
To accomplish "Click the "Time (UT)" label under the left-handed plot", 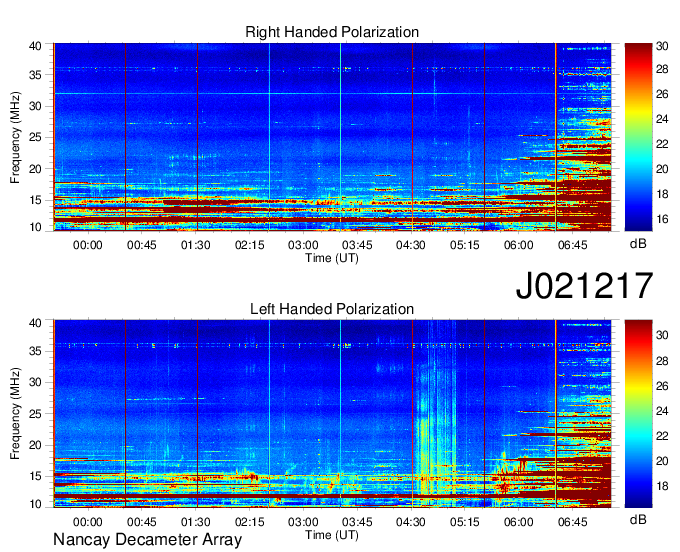I will [332, 535].
